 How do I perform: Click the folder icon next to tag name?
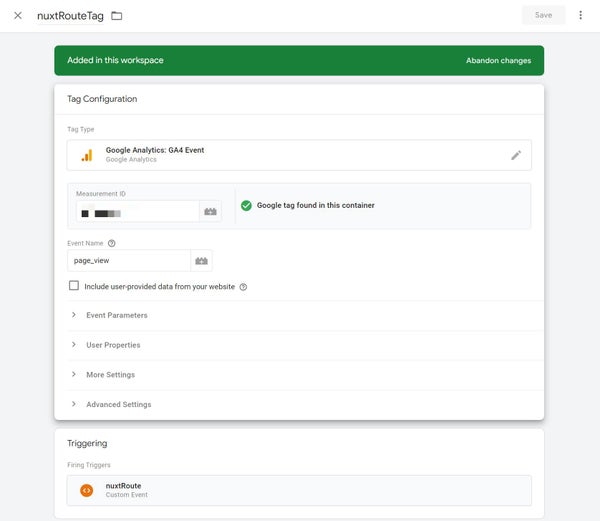click(117, 16)
